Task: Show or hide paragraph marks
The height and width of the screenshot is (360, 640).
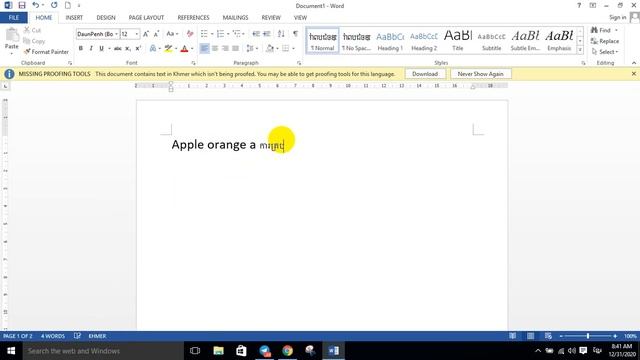Action: [295, 34]
